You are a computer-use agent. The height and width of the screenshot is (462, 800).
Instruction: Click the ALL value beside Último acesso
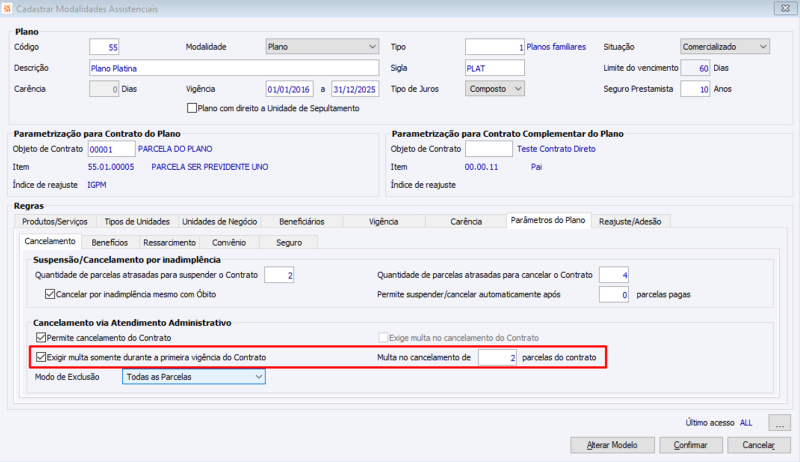click(x=746, y=423)
